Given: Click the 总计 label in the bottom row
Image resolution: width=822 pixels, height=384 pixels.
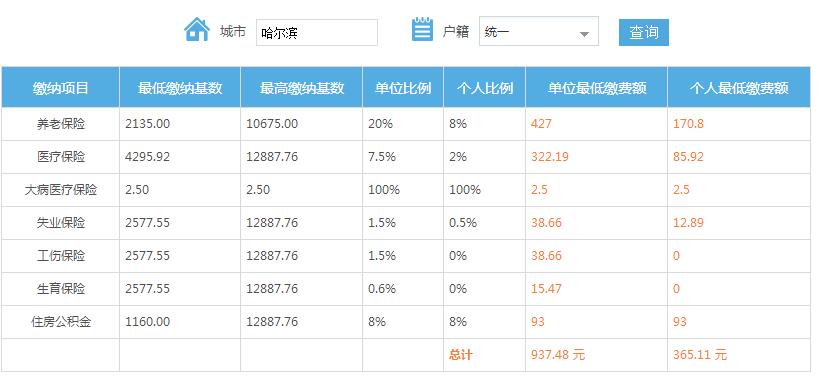Looking at the screenshot, I should (461, 355).
